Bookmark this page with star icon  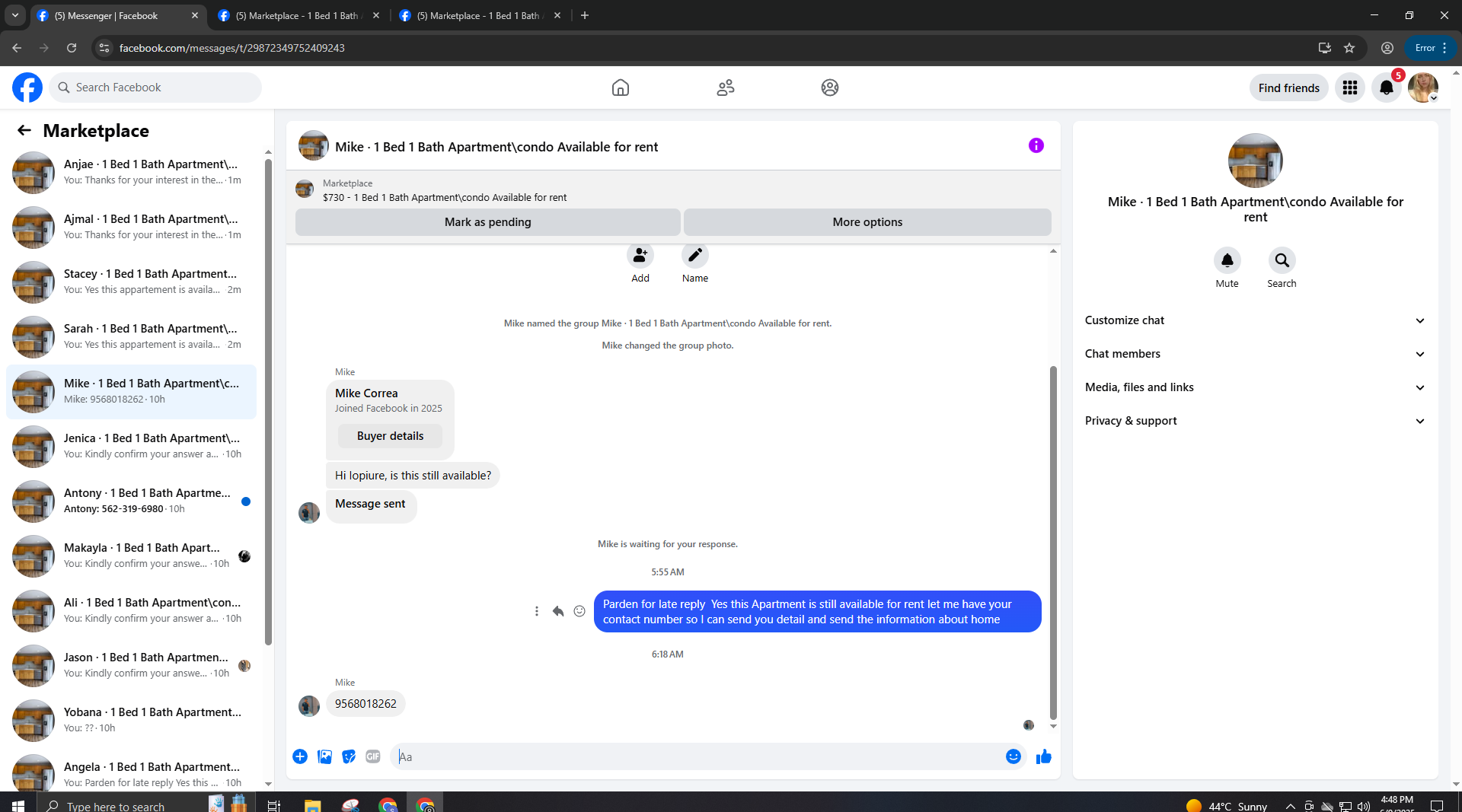pos(1349,48)
